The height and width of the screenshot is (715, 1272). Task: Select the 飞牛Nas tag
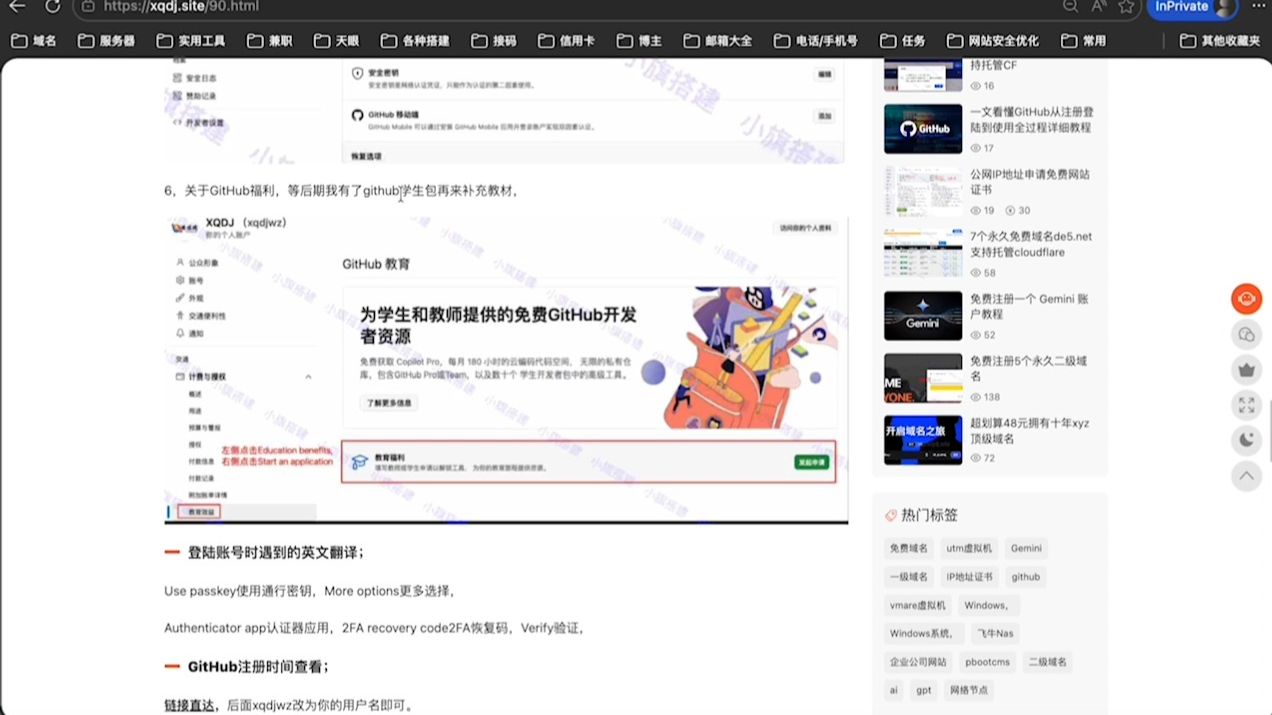(x=995, y=633)
